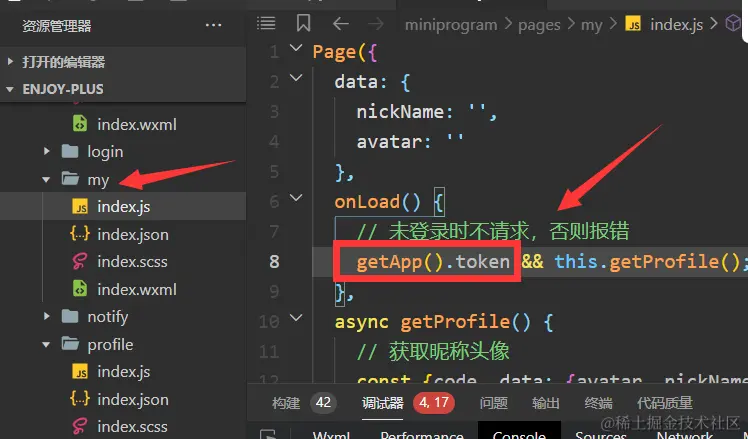748x439 pixels.
Task: Click JS icon of my/index.js
Action: click(80, 207)
